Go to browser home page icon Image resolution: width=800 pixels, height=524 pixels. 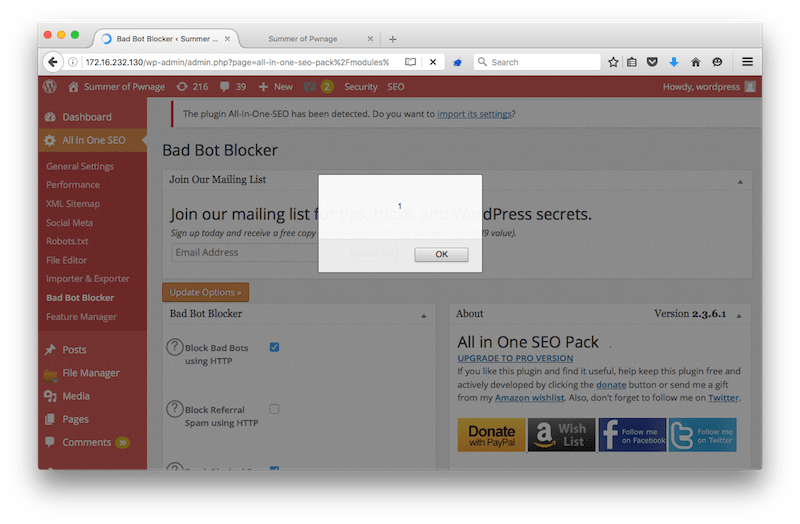[x=695, y=62]
